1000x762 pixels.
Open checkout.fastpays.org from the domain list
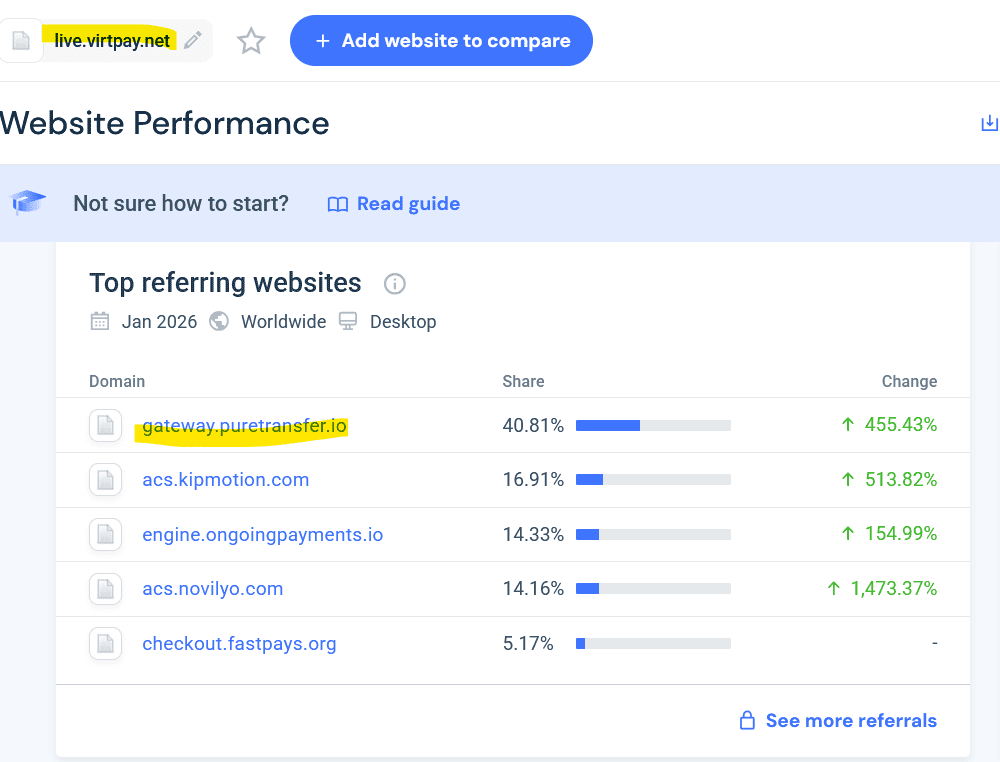coord(239,643)
